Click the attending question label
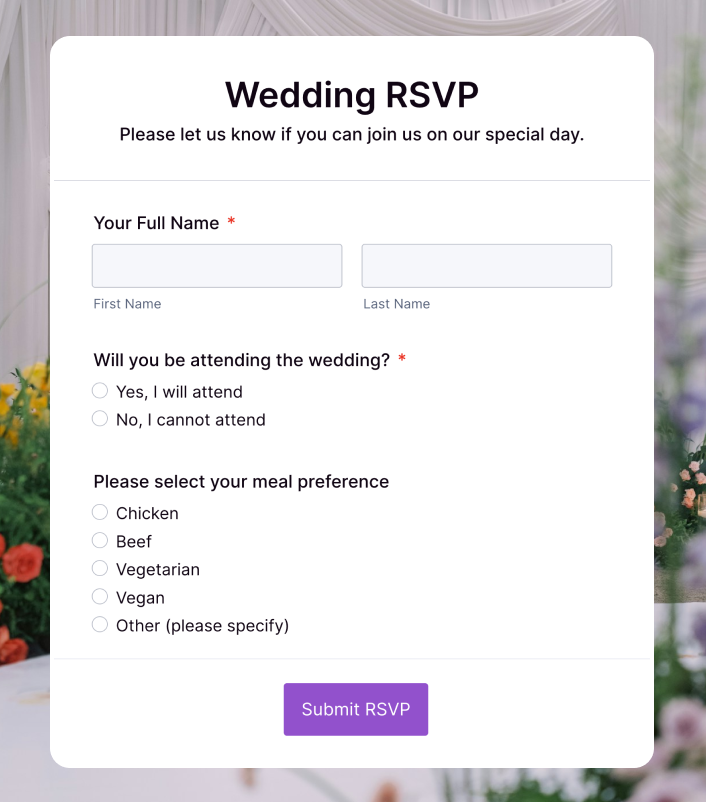The height and width of the screenshot is (802, 706). click(x=242, y=360)
